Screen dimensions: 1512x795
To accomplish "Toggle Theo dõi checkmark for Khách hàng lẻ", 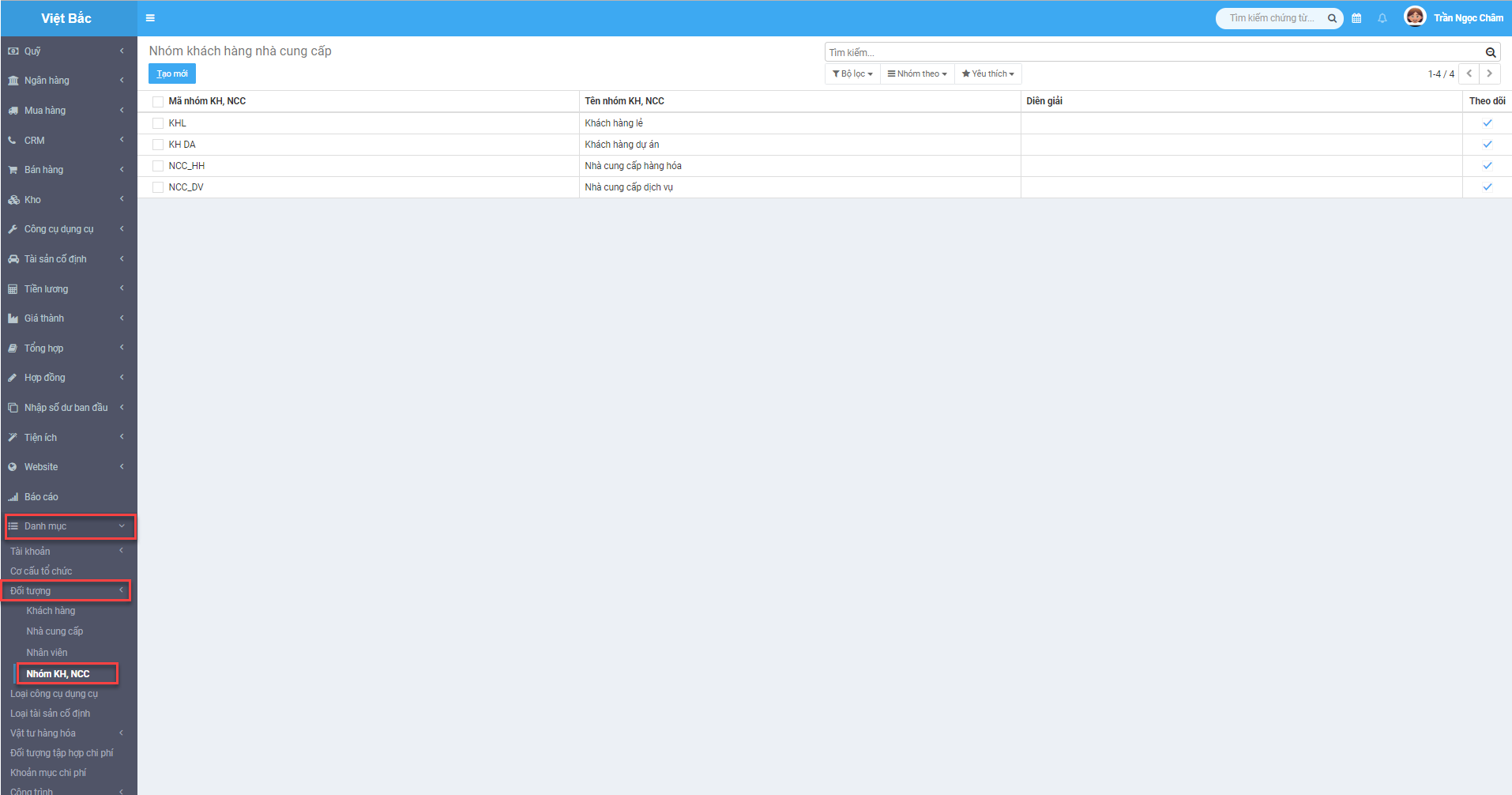I will click(x=1488, y=123).
